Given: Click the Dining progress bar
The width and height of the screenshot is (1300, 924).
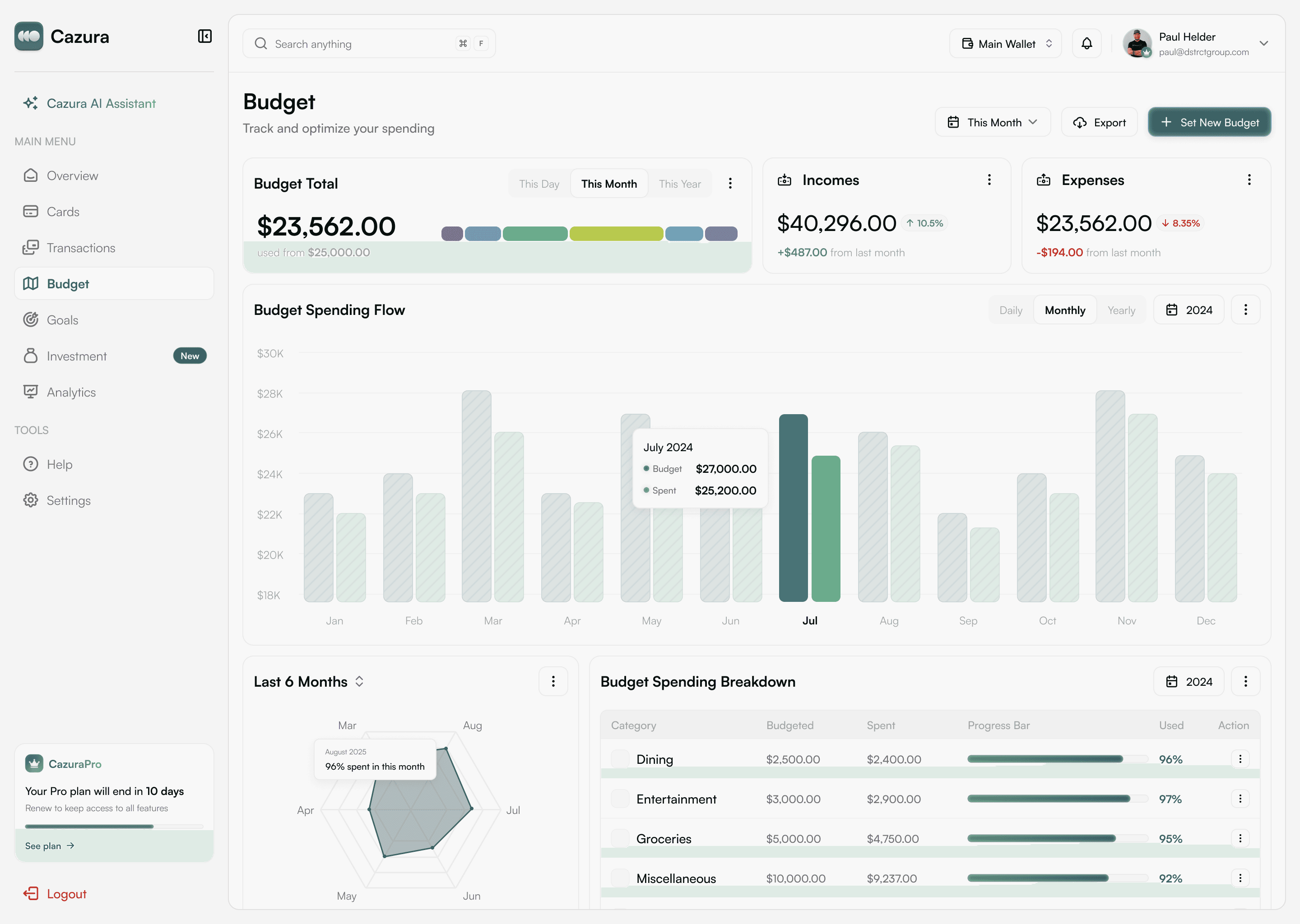Looking at the screenshot, I should click(1057, 759).
